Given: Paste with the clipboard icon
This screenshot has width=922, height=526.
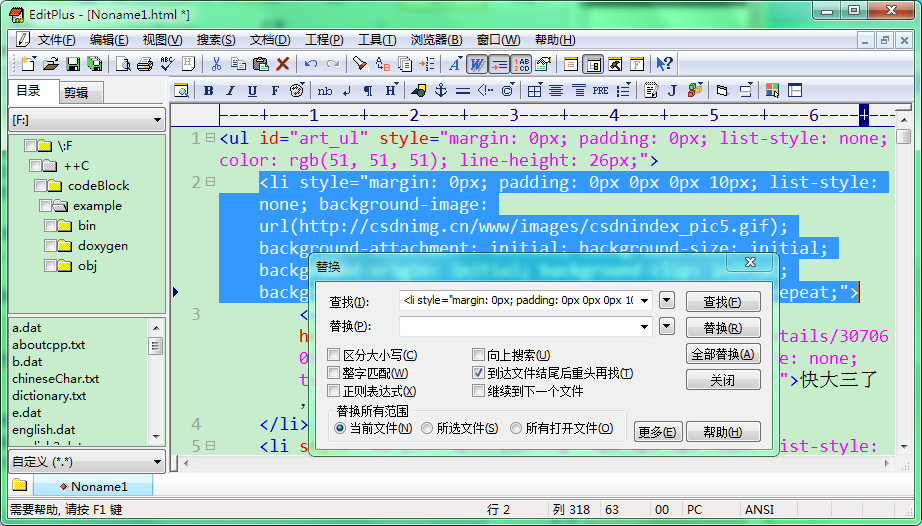Looking at the screenshot, I should pyautogui.click(x=260, y=63).
